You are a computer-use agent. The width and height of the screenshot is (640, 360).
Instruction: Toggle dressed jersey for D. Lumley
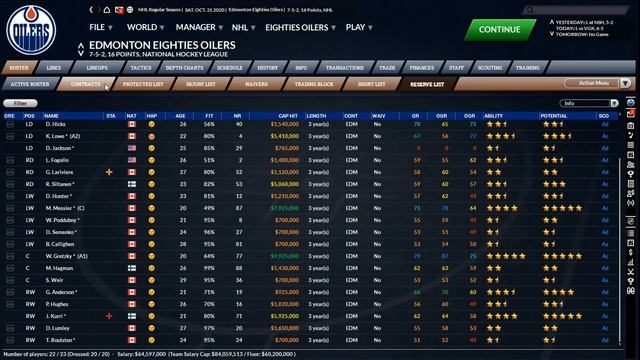pos(10,328)
